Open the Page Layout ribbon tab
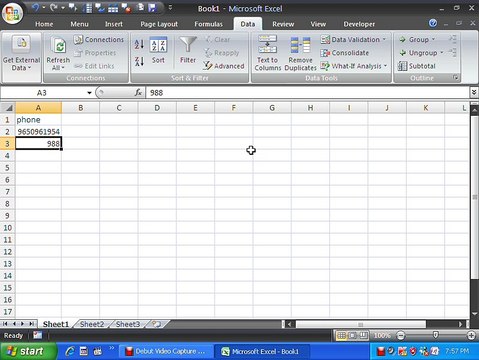 click(159, 24)
